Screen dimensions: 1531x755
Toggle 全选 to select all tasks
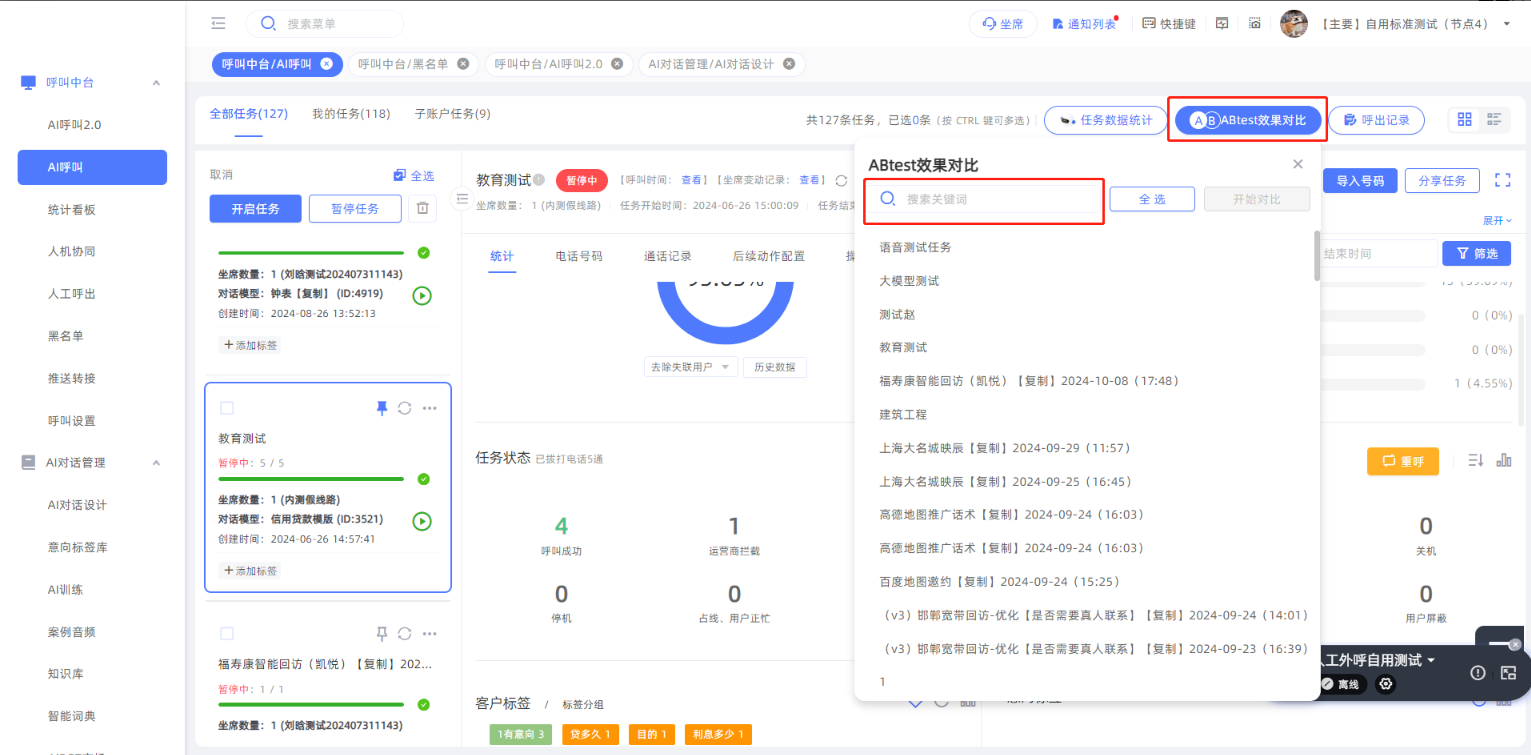[414, 175]
